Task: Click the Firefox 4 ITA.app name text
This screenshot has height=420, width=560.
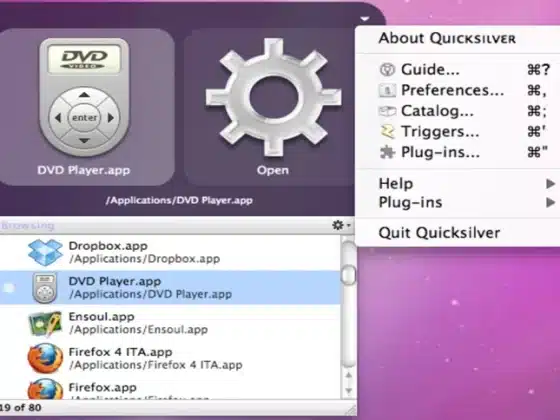Action: 120,352
